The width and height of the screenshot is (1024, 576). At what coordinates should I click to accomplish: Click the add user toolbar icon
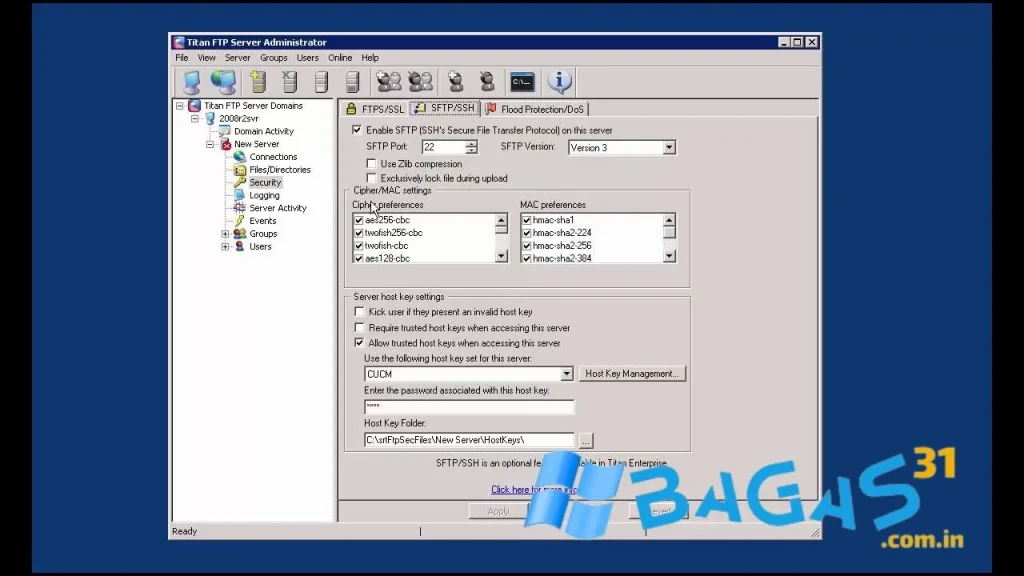[456, 82]
